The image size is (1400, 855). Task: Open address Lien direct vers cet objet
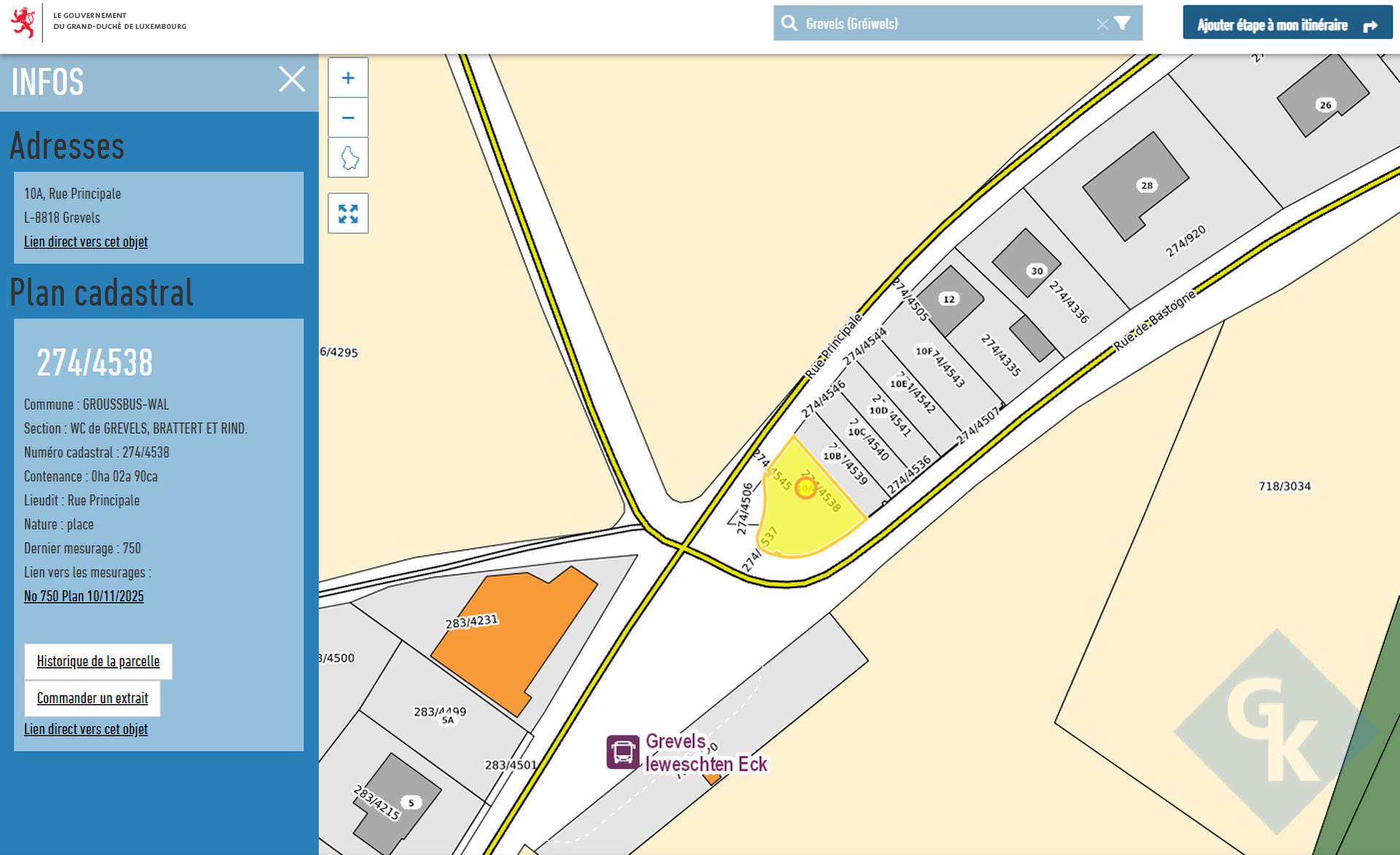tap(85, 242)
